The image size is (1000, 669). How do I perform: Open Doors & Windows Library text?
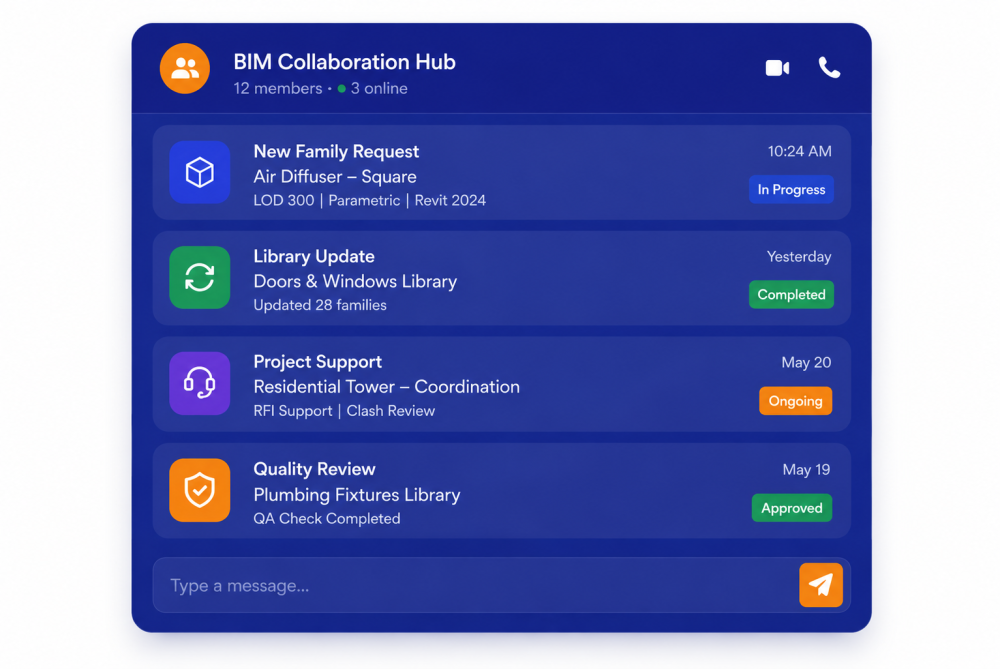pos(355,281)
